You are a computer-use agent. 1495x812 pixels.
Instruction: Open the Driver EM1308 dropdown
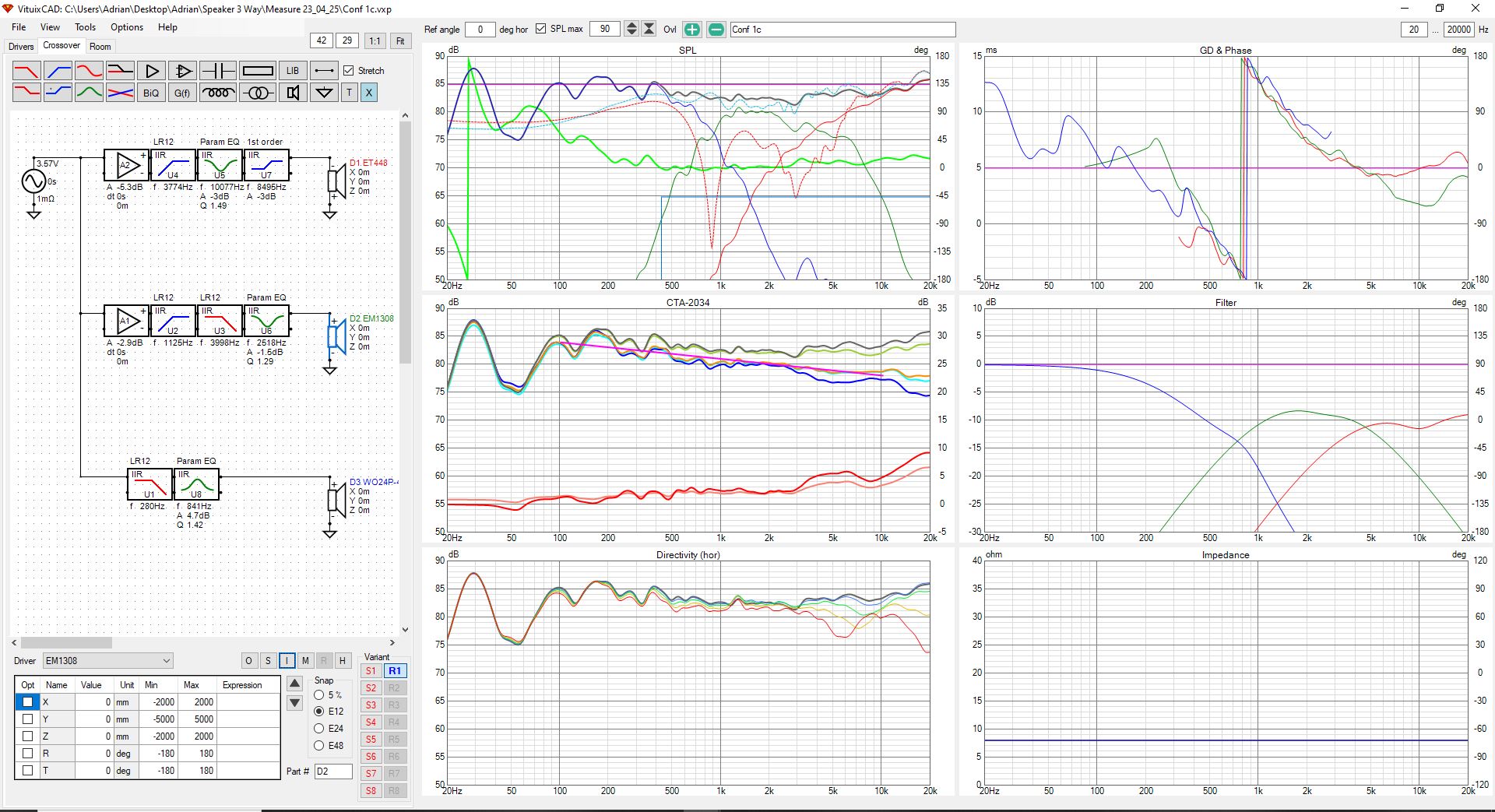(107, 661)
